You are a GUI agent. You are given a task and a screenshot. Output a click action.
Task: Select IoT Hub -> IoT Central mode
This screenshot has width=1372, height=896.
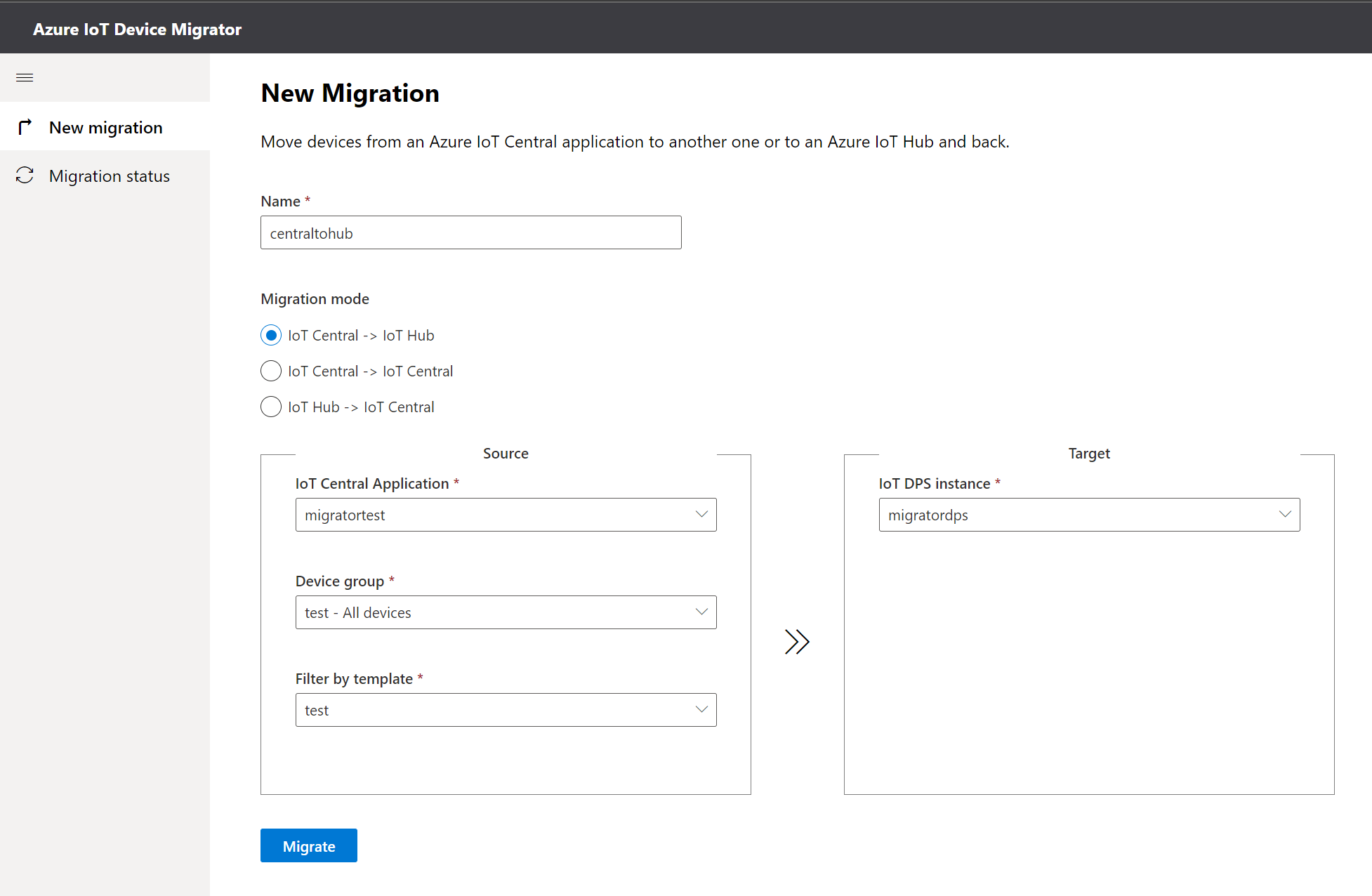pyautogui.click(x=271, y=407)
